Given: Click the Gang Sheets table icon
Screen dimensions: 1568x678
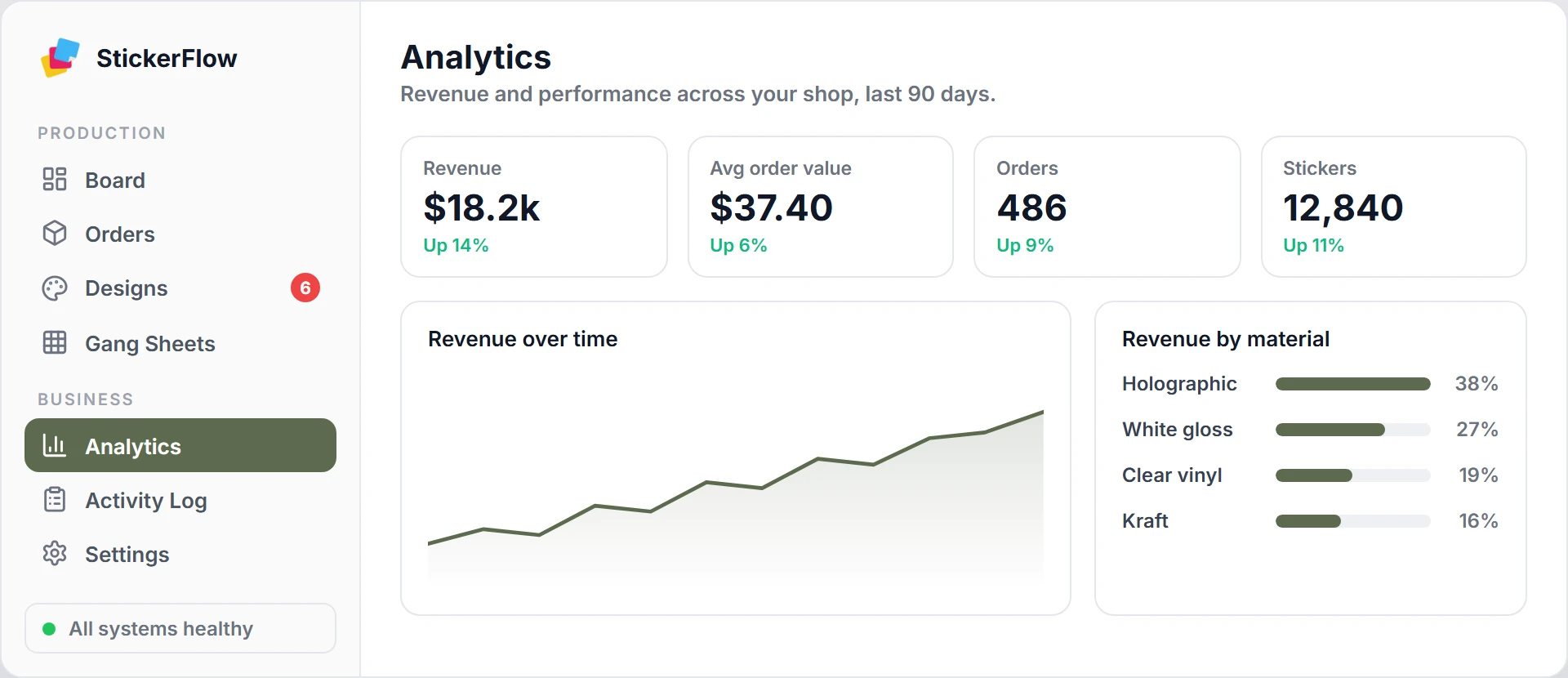Looking at the screenshot, I should point(55,343).
